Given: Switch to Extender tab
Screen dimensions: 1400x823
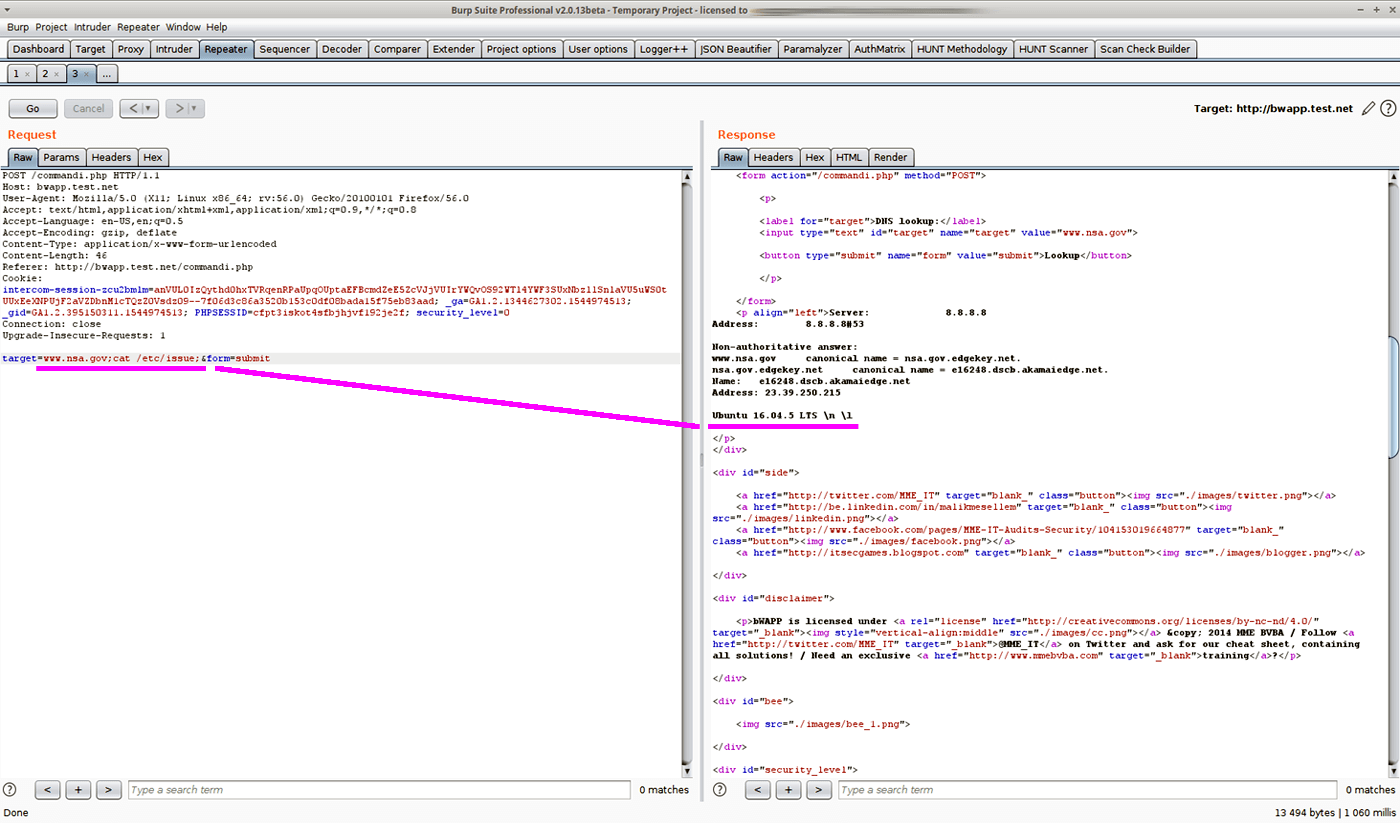Looking at the screenshot, I should [454, 49].
